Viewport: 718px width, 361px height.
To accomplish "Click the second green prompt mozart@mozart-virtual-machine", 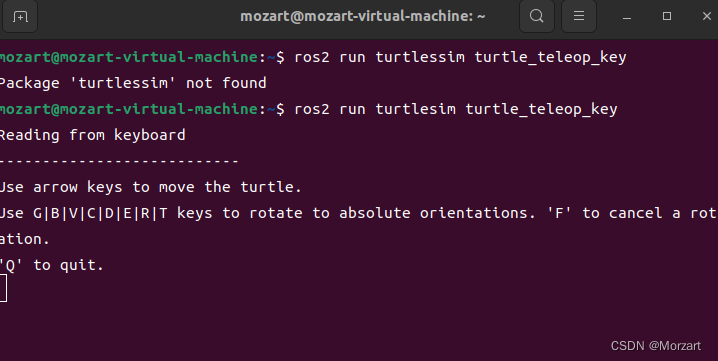I will pos(129,109).
